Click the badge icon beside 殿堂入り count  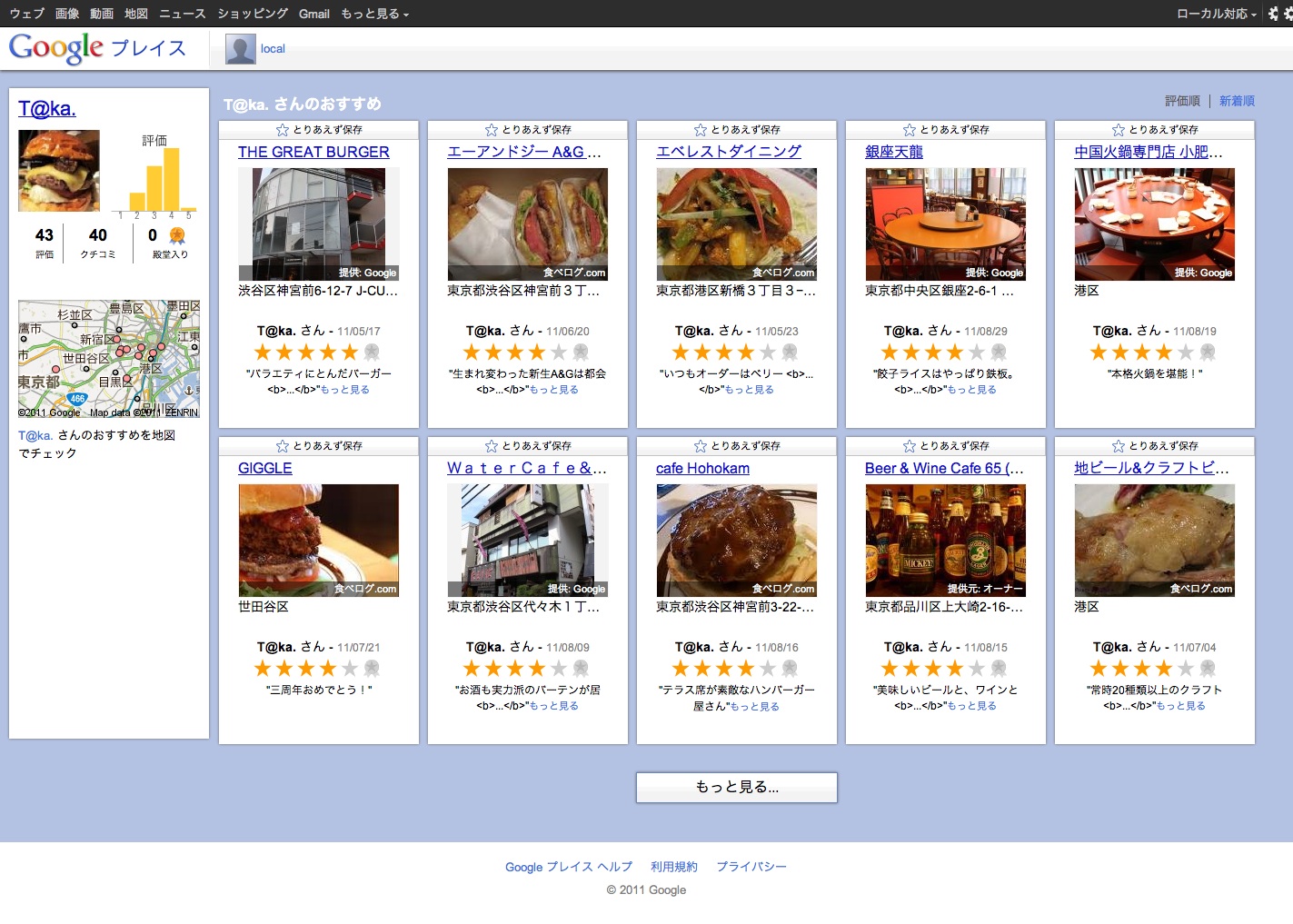[177, 235]
